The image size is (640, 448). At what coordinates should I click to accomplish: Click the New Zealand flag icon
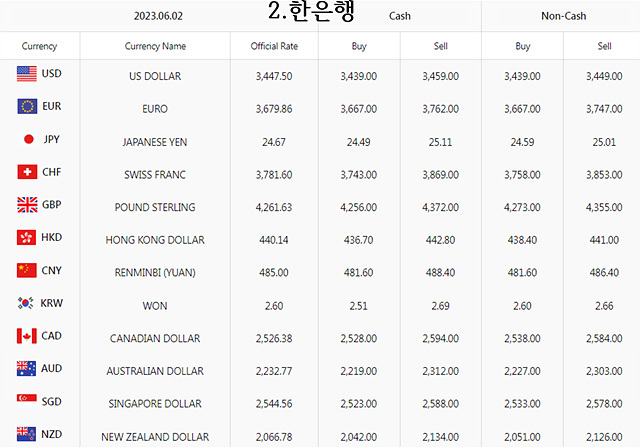pos(26,434)
